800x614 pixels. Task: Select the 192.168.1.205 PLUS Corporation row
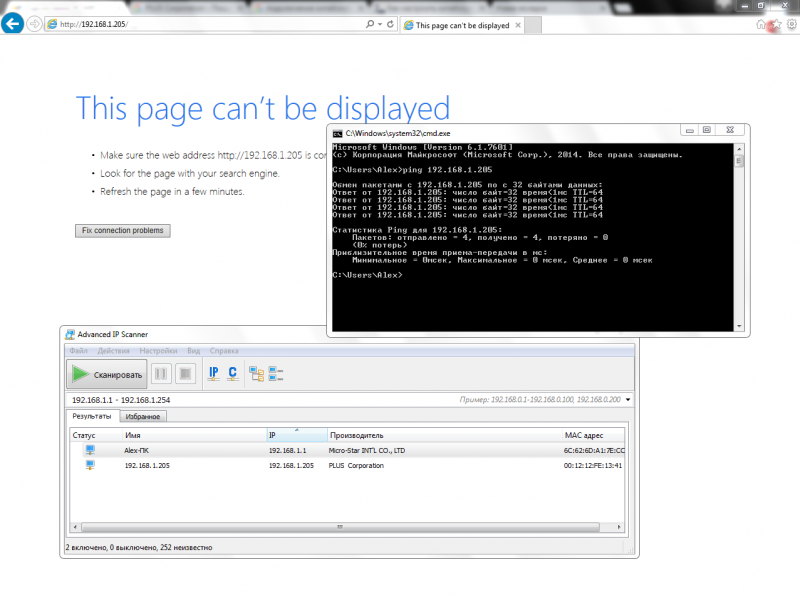point(340,466)
